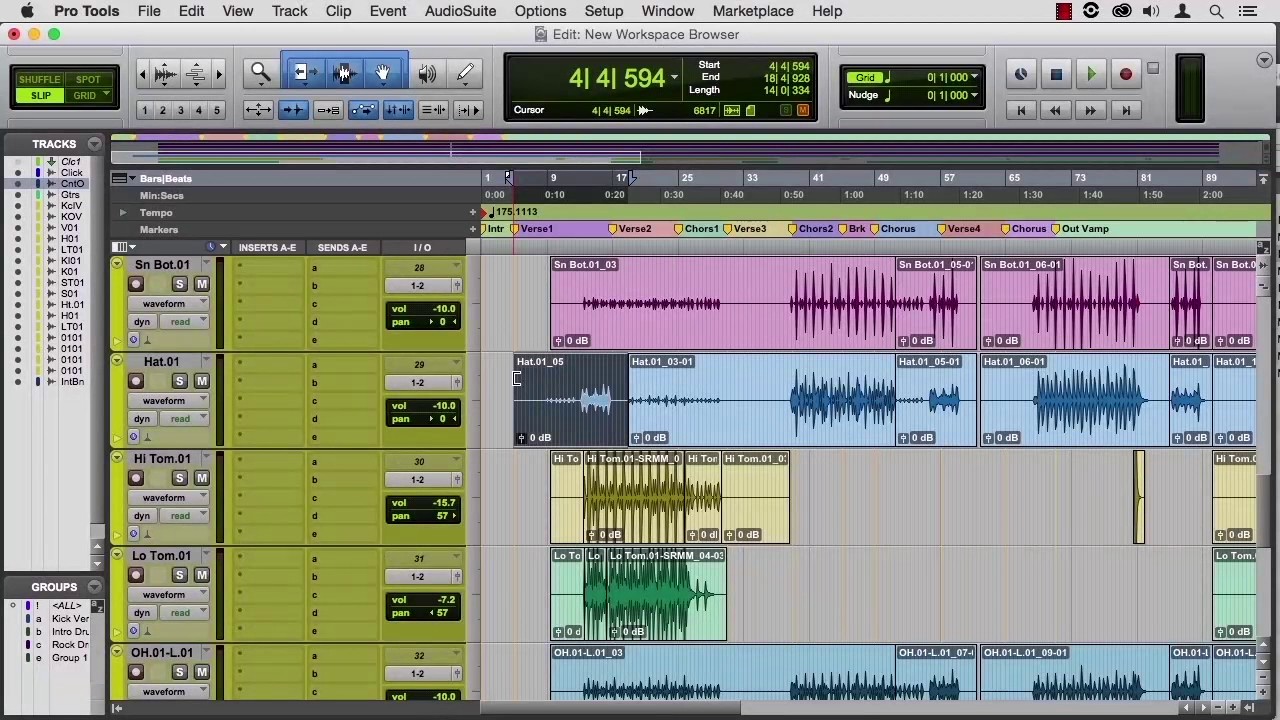Click the Record transport button
Viewport: 1280px width, 720px height.
pyautogui.click(x=1126, y=75)
